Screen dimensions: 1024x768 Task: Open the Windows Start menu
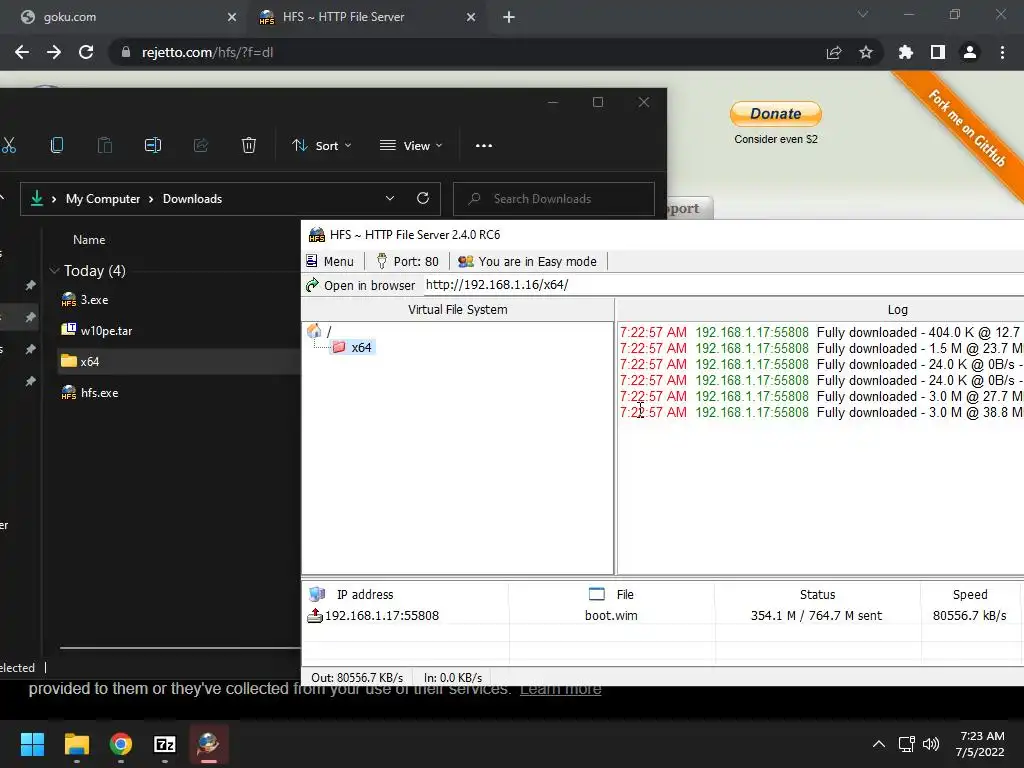pyautogui.click(x=32, y=744)
